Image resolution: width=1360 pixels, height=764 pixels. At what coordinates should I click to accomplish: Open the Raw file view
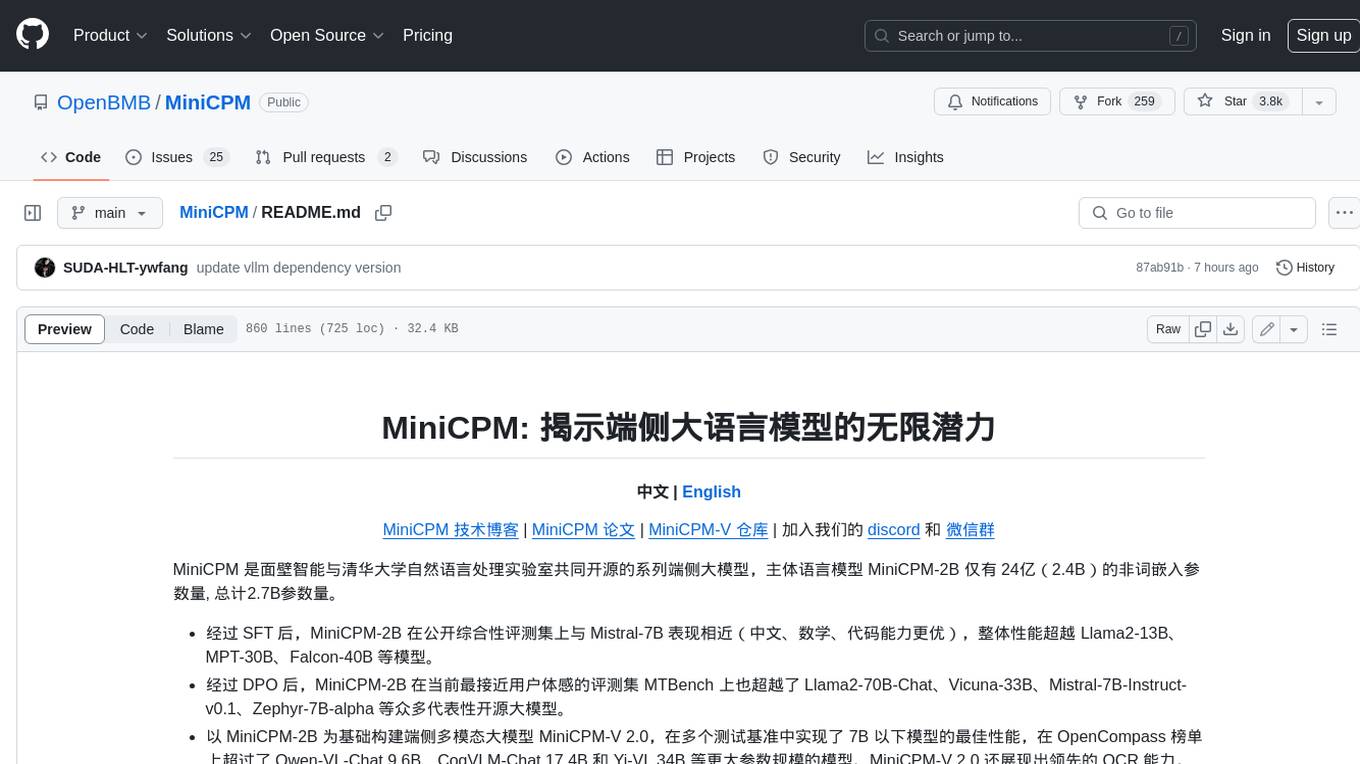1168,329
